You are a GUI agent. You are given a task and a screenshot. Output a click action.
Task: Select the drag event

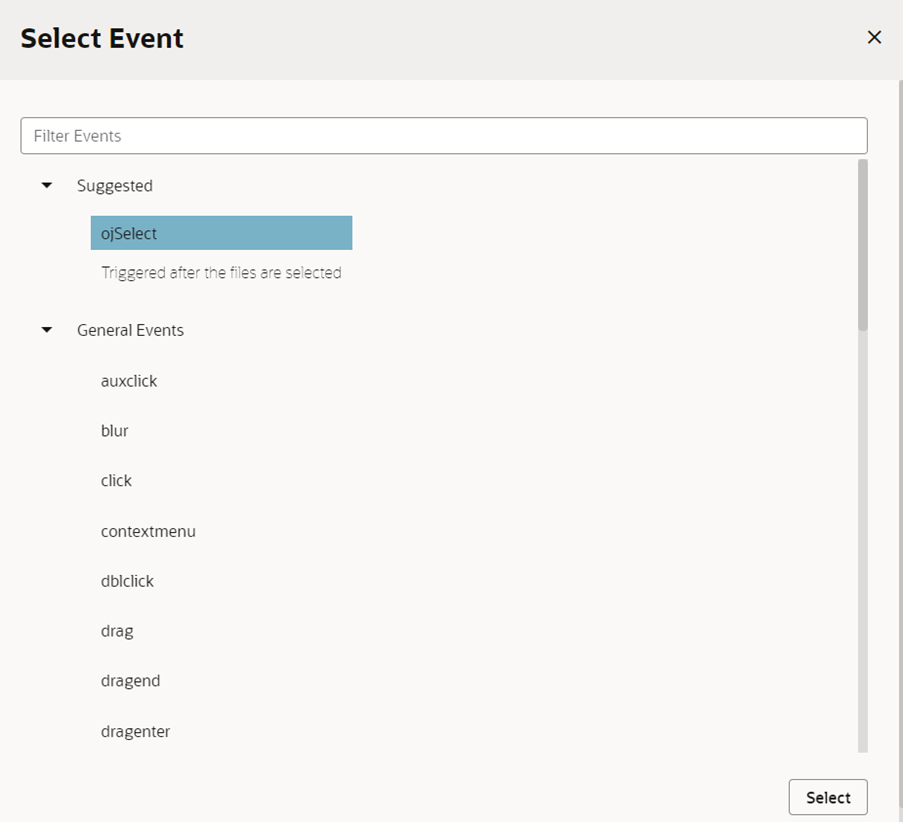point(117,631)
